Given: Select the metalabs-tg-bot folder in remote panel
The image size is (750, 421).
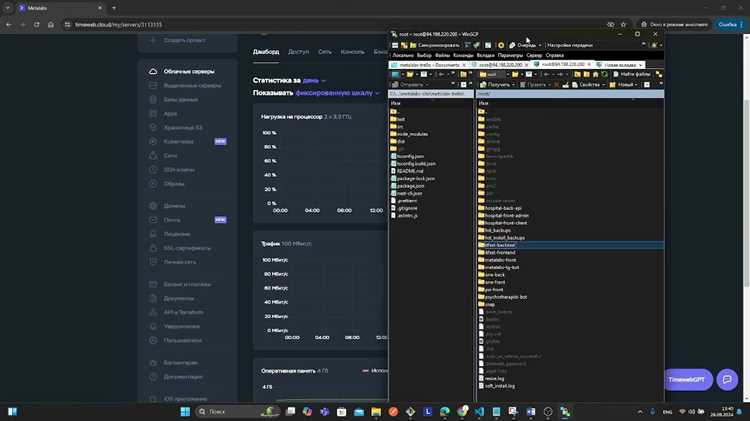Looking at the screenshot, I should pyautogui.click(x=498, y=267).
